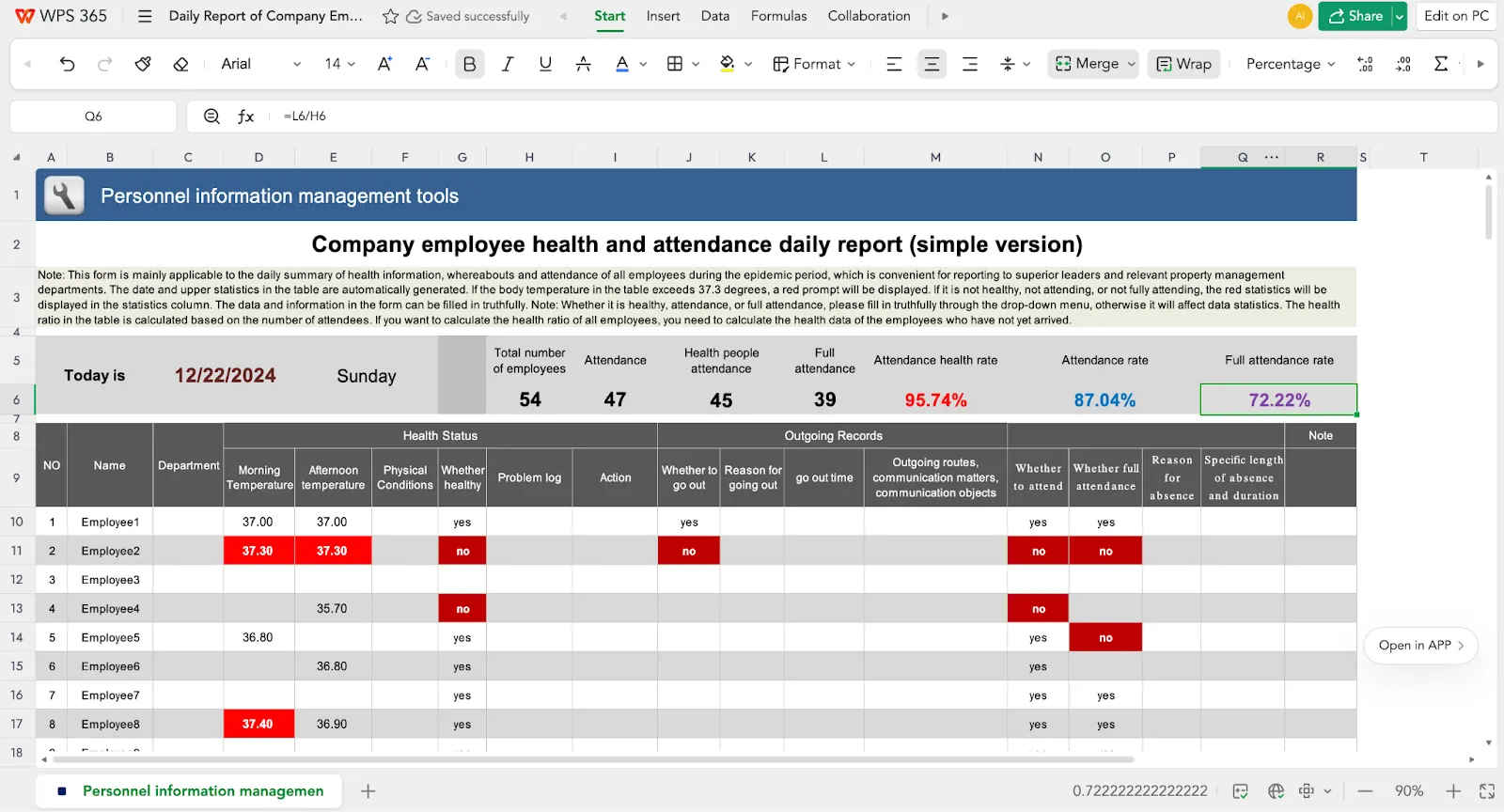Viewport: 1504px width, 812px height.
Task: Expand the Percentage number format dropdown
Action: point(1291,64)
